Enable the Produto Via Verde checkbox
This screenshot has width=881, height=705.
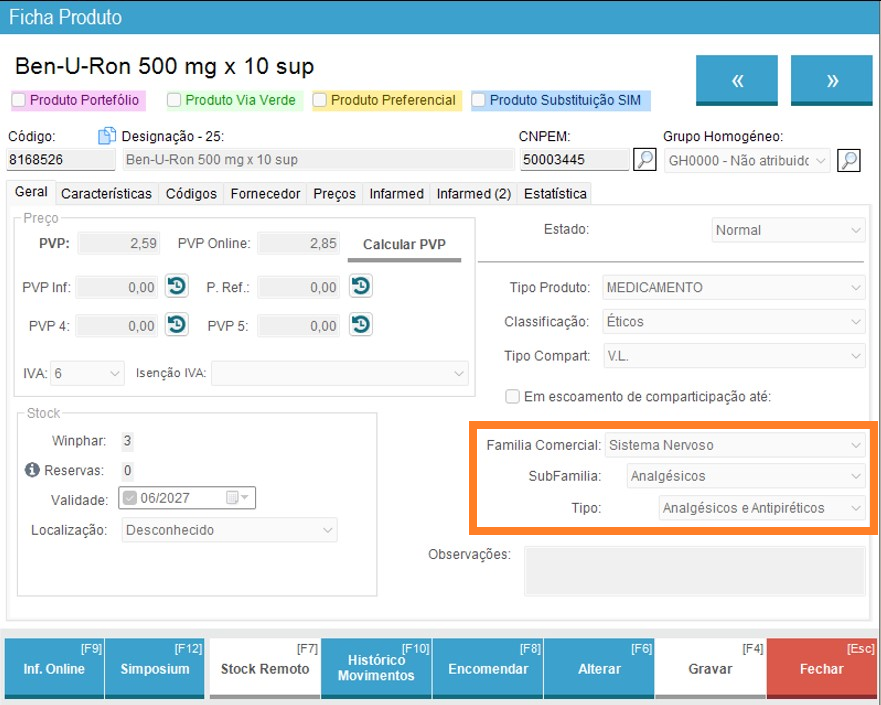coord(174,100)
